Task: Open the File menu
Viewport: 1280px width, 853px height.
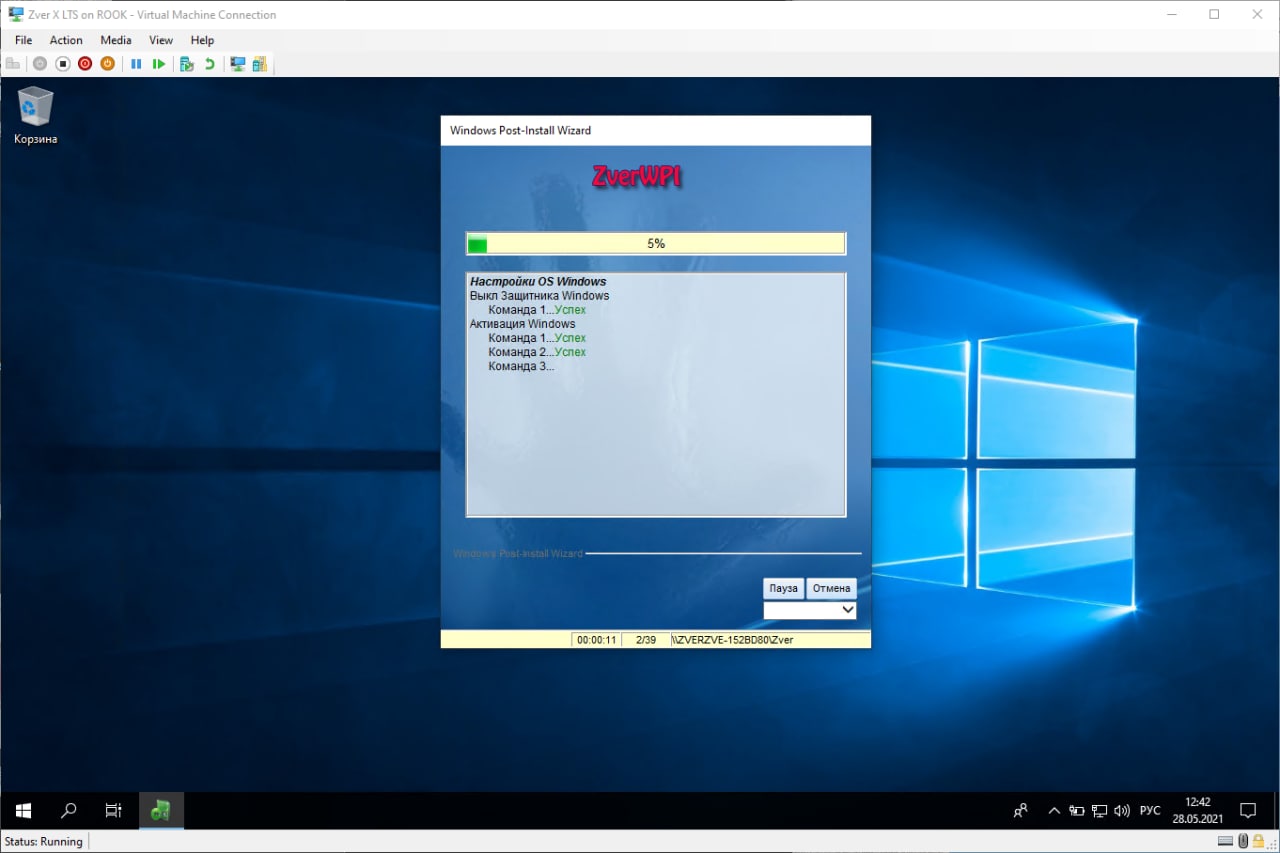Action: click(x=23, y=40)
